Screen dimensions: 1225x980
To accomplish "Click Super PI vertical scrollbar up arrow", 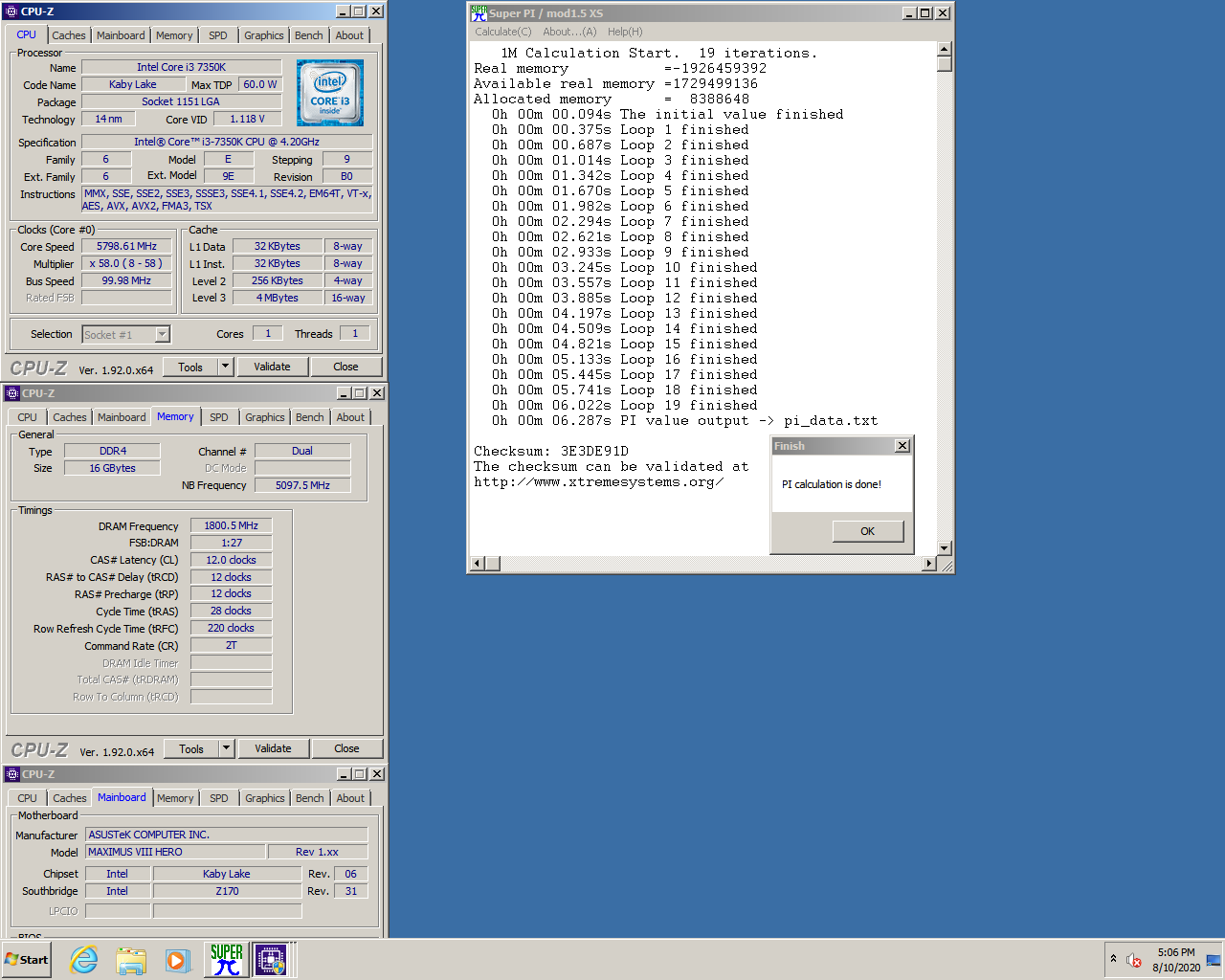I will pos(945,49).
